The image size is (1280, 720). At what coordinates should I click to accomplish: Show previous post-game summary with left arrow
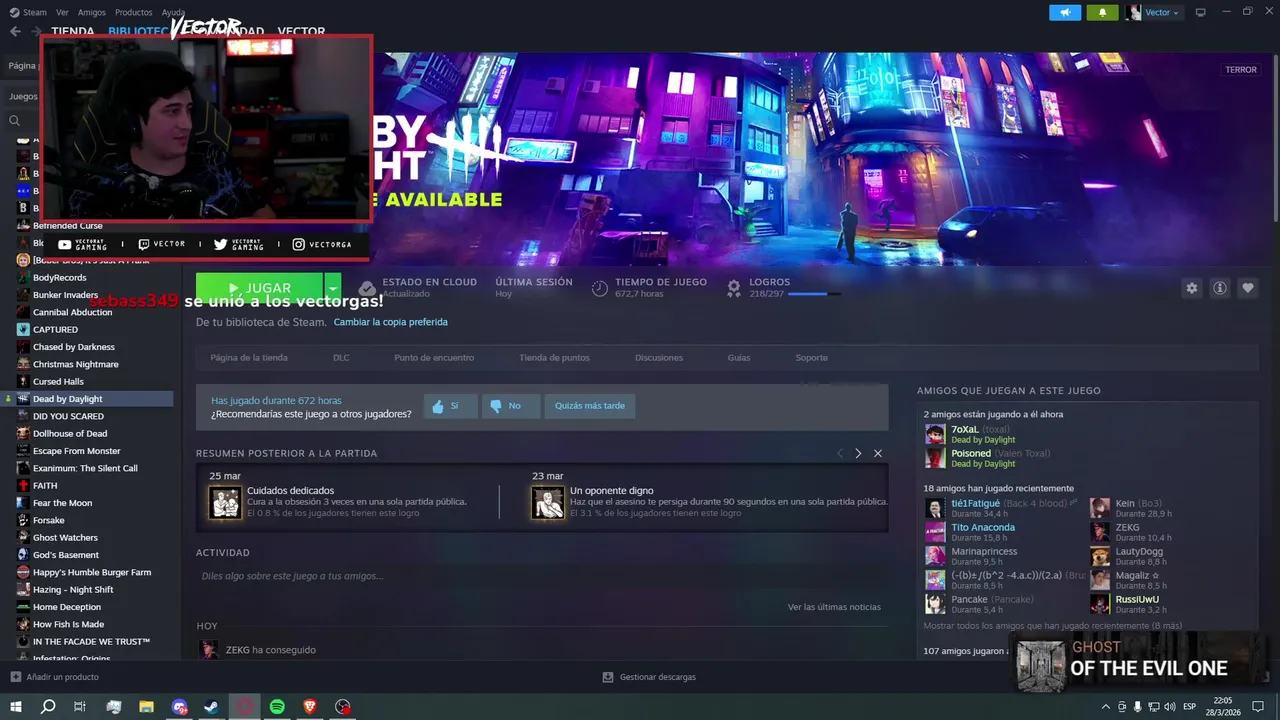(840, 453)
